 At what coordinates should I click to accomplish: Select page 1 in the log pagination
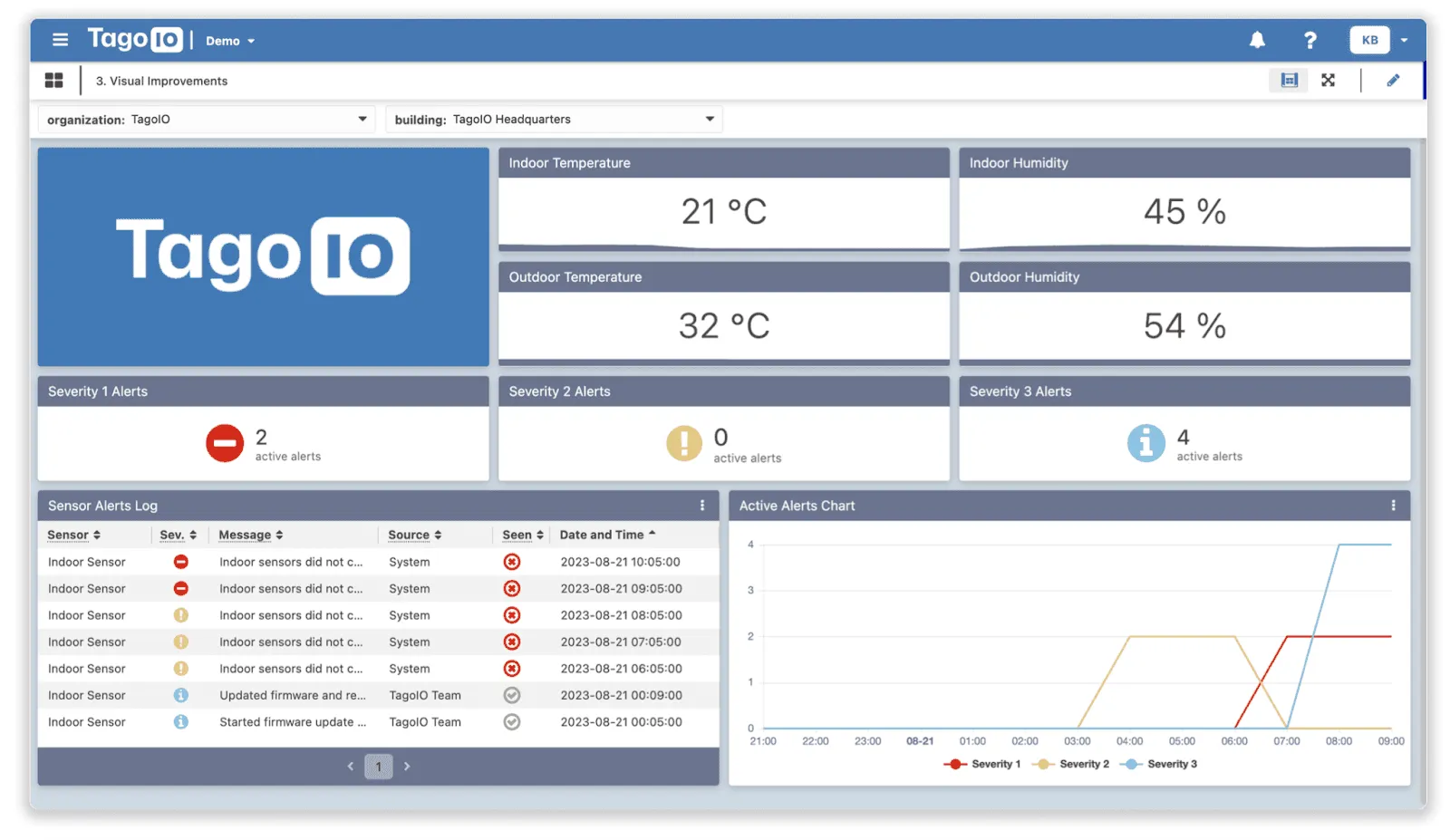[x=379, y=766]
